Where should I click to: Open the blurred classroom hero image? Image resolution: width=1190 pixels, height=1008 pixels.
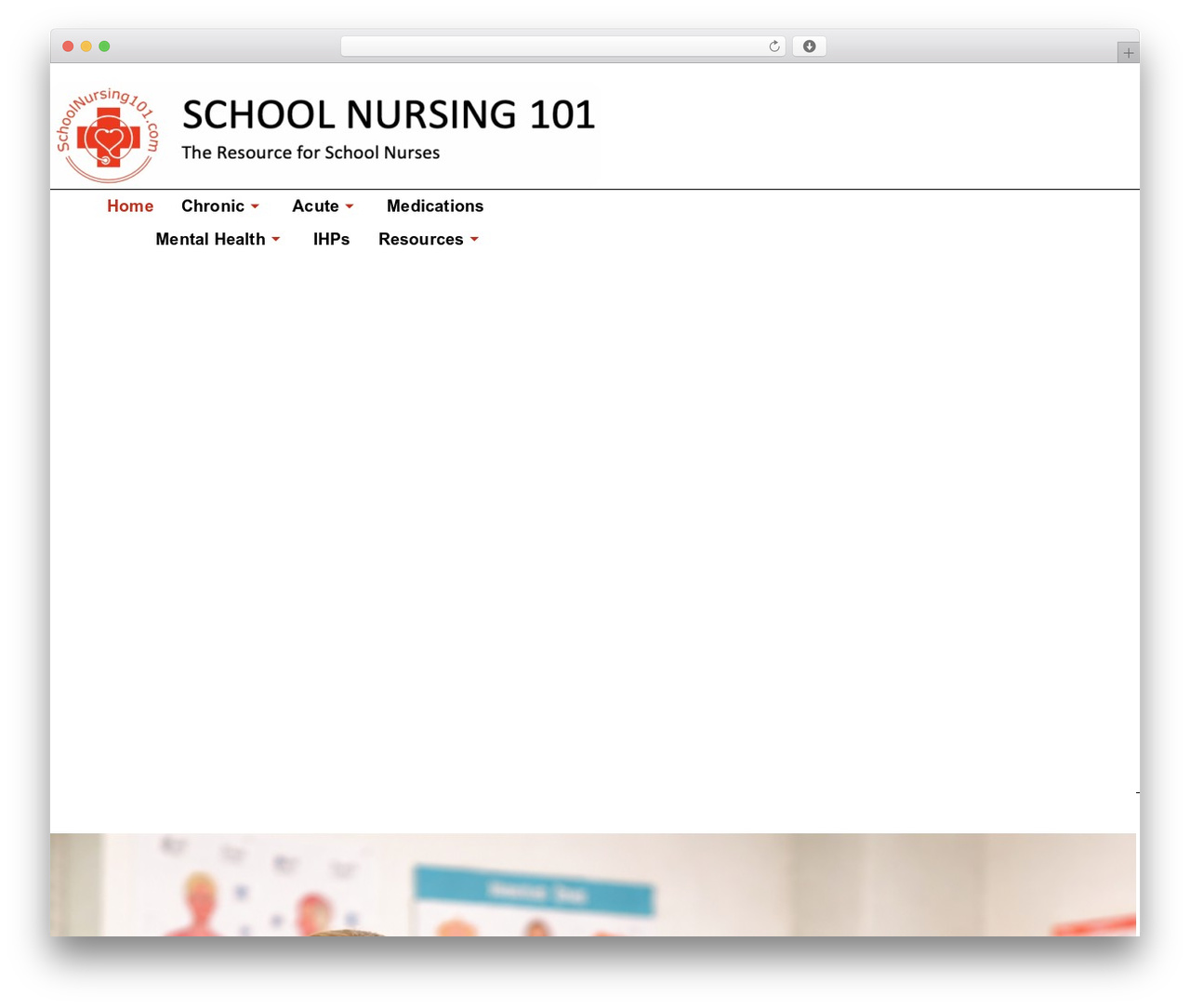tap(593, 884)
